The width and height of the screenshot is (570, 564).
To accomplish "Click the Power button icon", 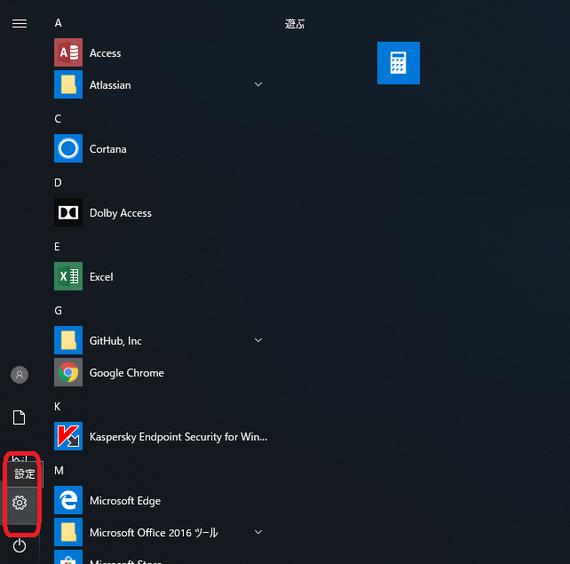I will (19, 545).
